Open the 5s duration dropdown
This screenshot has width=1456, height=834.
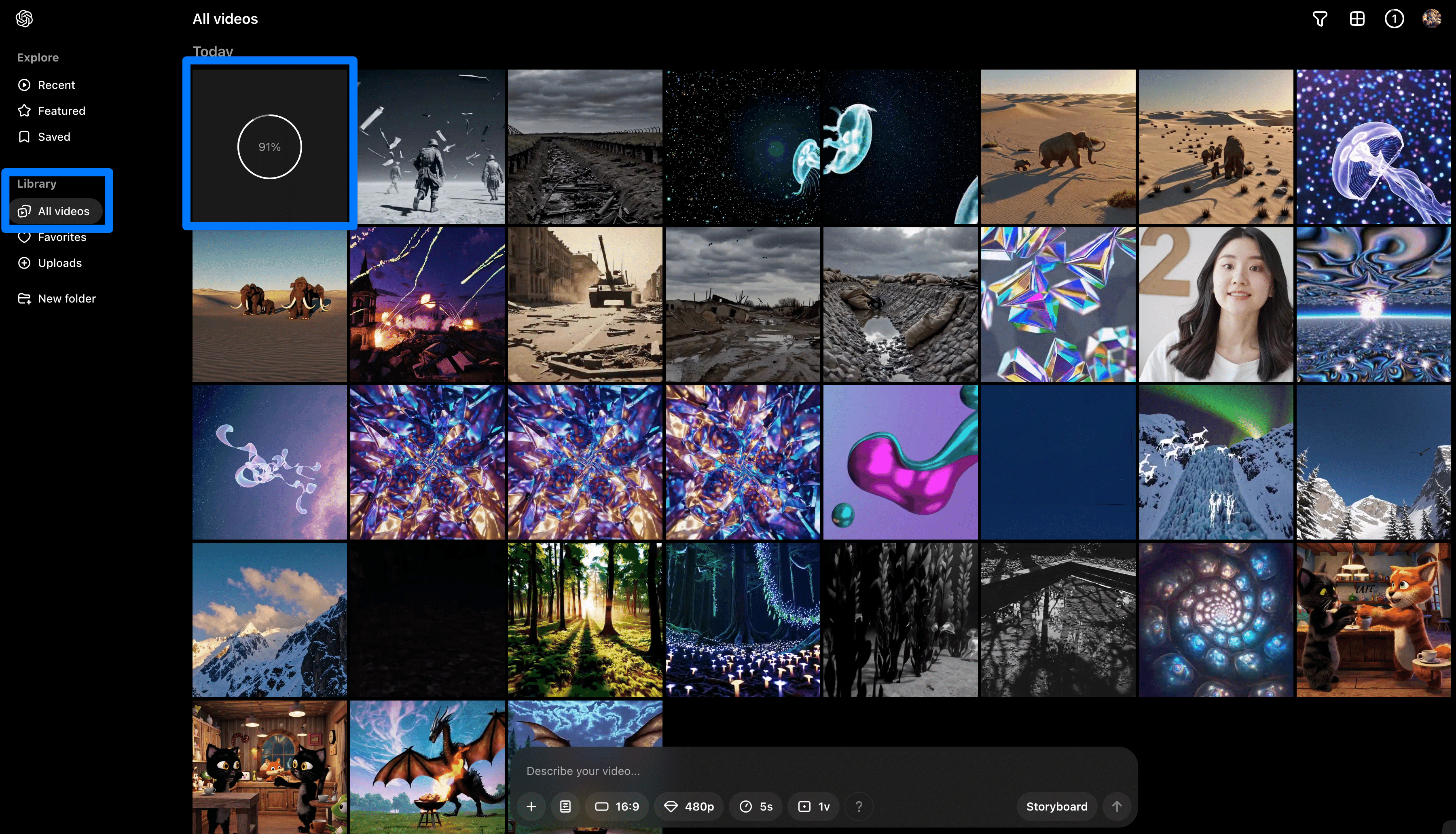pyautogui.click(x=756, y=806)
